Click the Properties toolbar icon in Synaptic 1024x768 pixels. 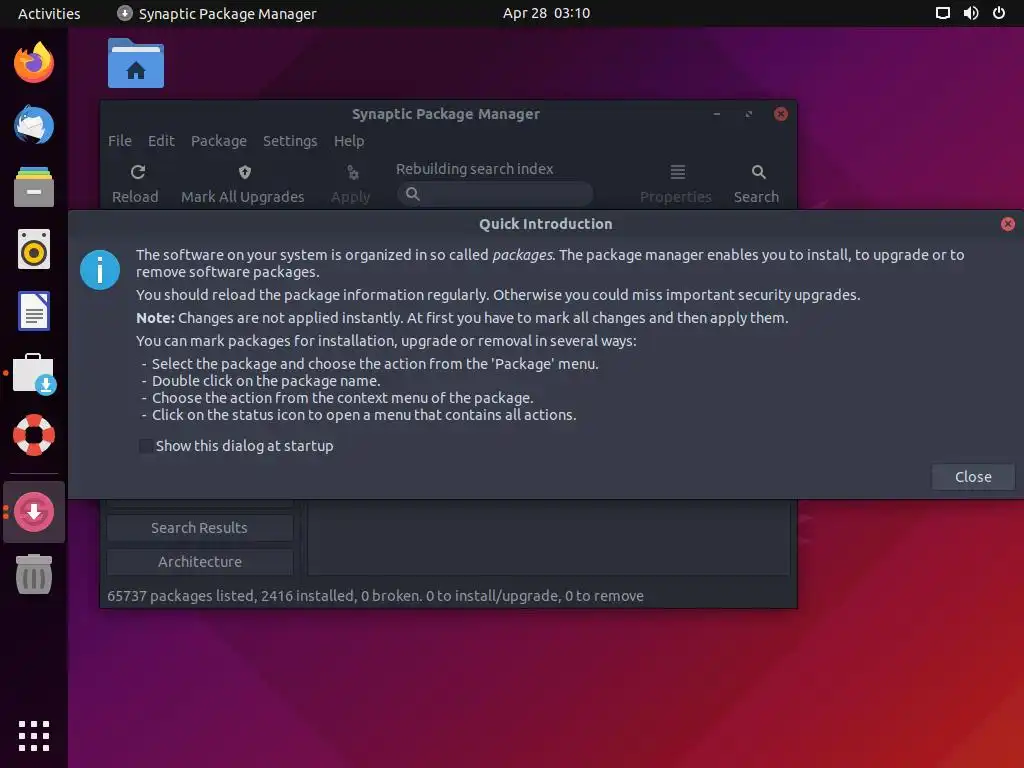coord(677,172)
